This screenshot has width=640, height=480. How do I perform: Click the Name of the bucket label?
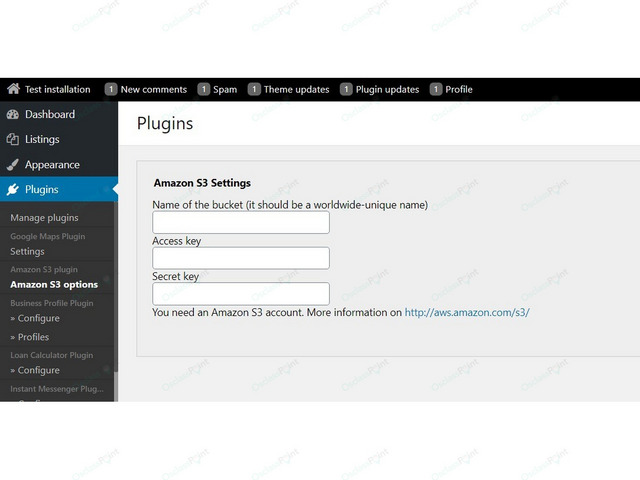290,205
